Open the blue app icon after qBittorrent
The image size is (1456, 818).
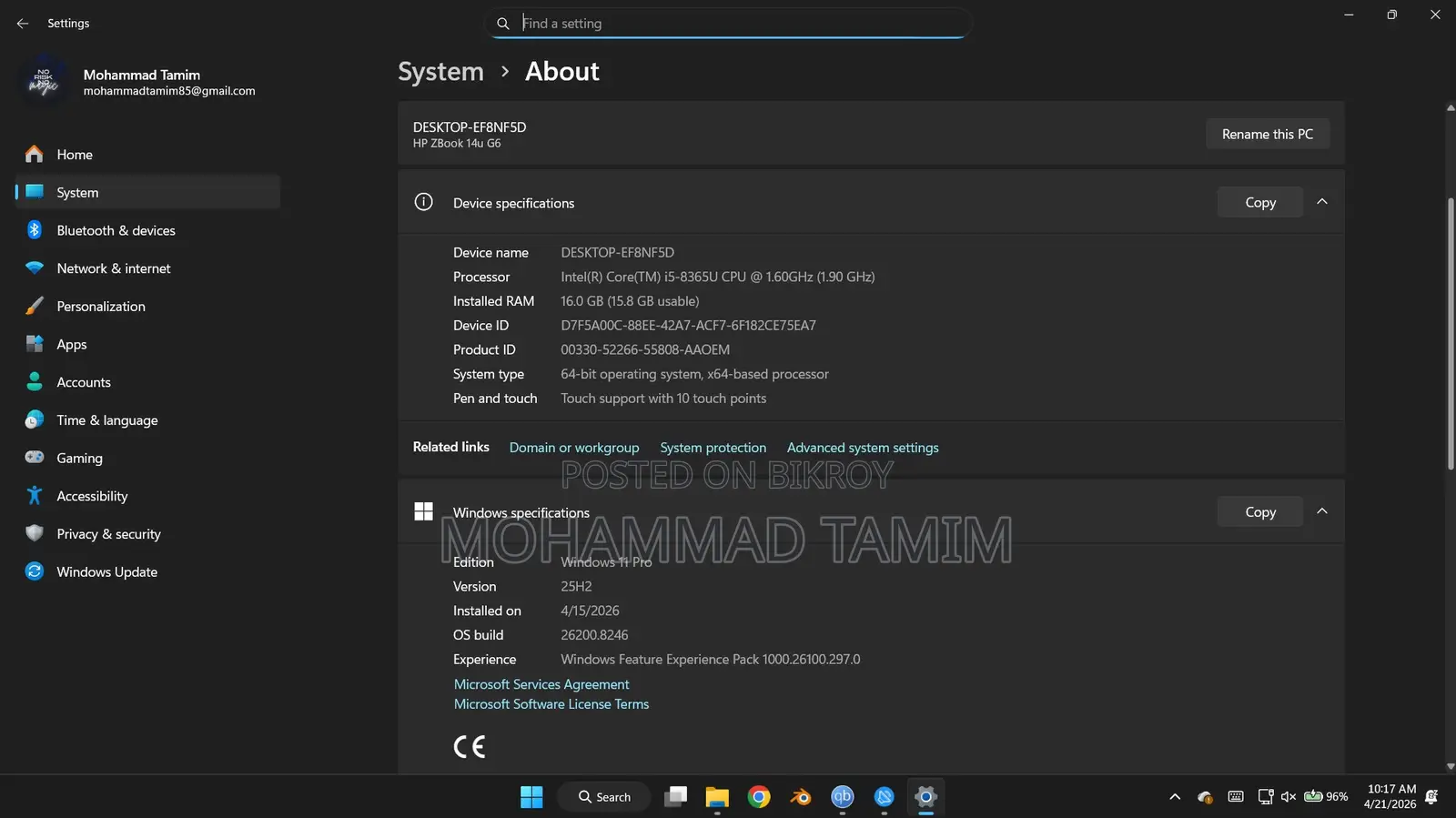pyautogui.click(x=884, y=797)
